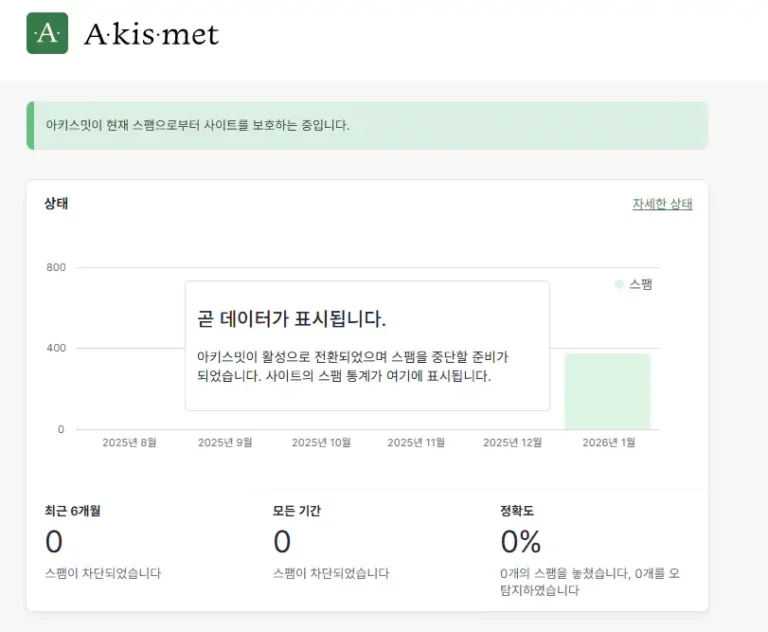Click the 상태 section heading
The height and width of the screenshot is (632, 768).
pyautogui.click(x=56, y=204)
